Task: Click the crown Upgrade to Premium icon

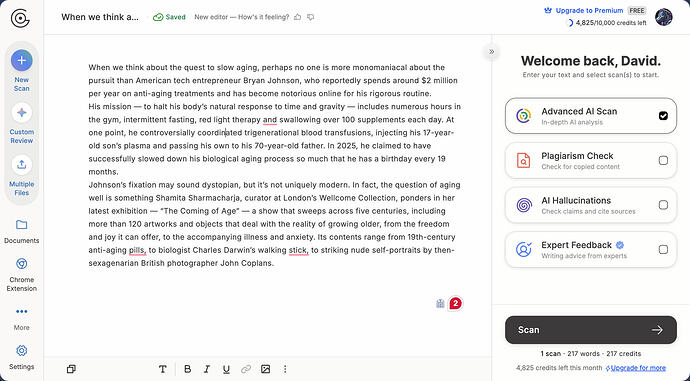Action: pyautogui.click(x=548, y=11)
